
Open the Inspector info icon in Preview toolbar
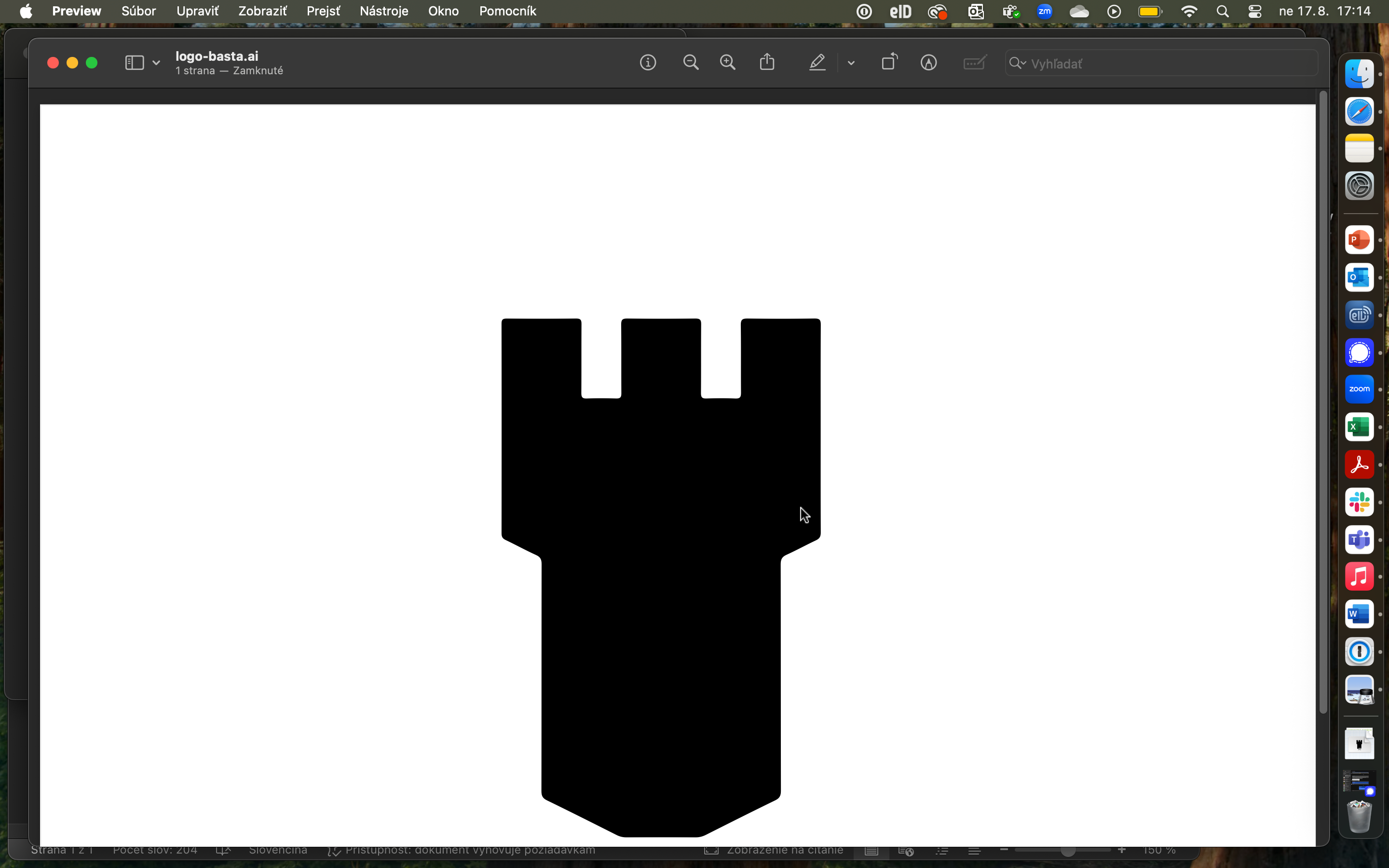tap(648, 63)
